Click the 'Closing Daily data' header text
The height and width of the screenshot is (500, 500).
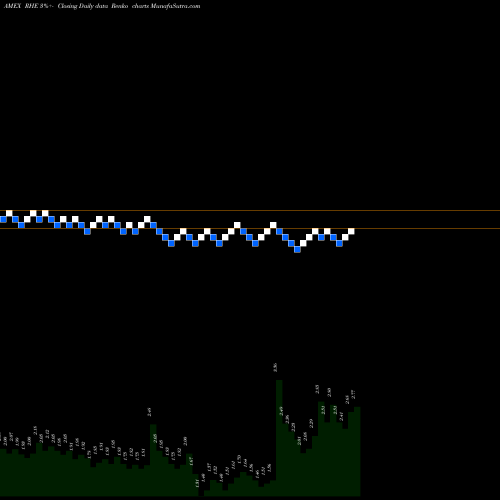click(x=83, y=6)
